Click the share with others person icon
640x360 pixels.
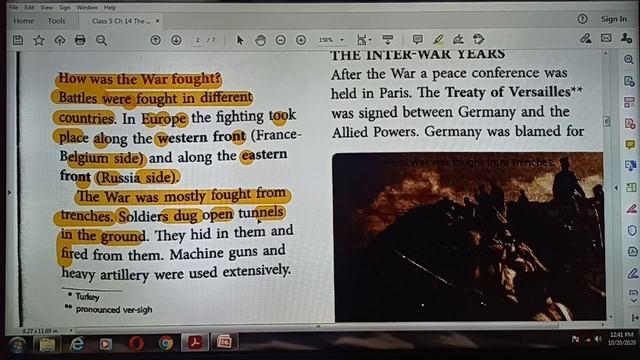(626, 38)
